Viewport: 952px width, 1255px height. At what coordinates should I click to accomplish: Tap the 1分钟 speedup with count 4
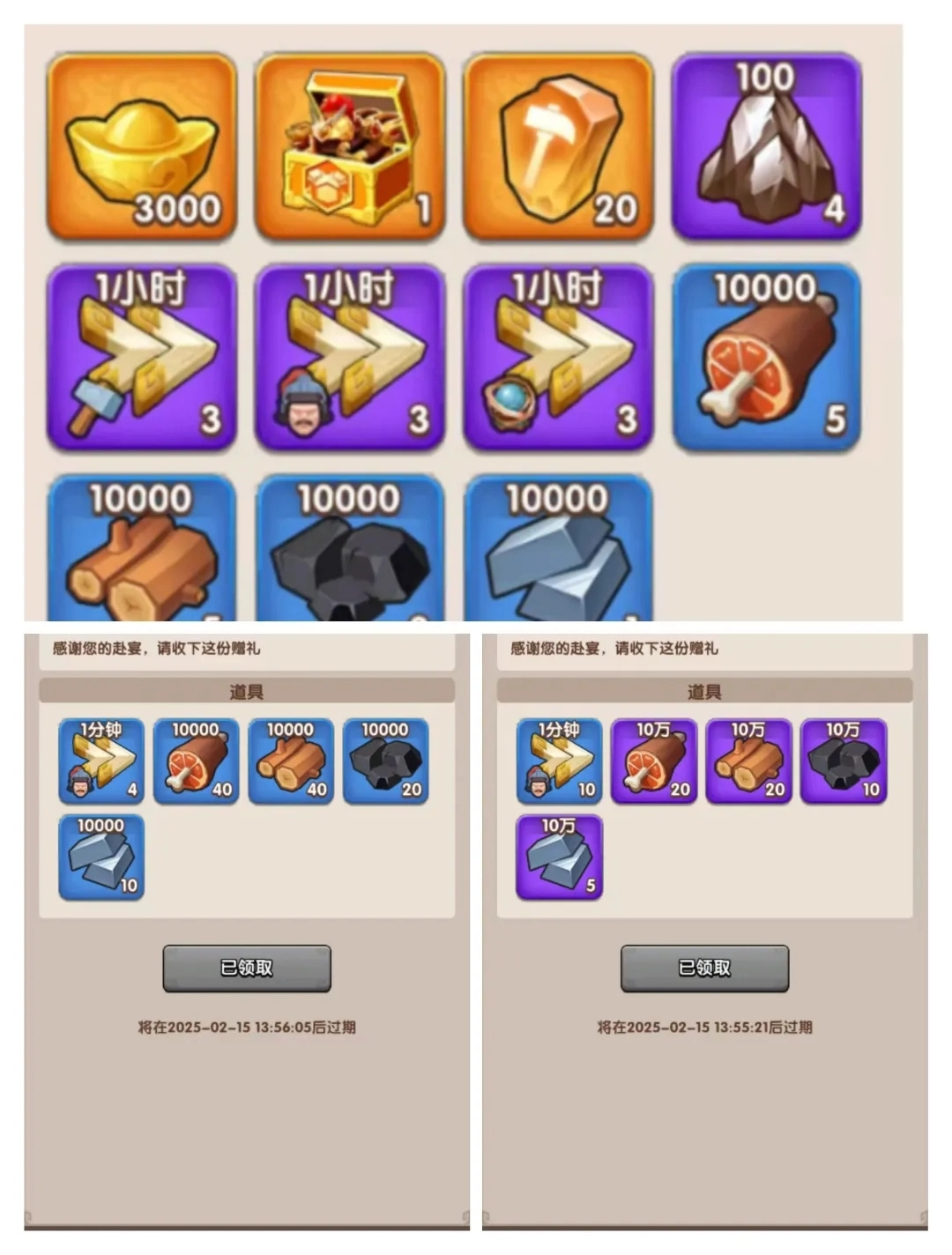[x=101, y=761]
